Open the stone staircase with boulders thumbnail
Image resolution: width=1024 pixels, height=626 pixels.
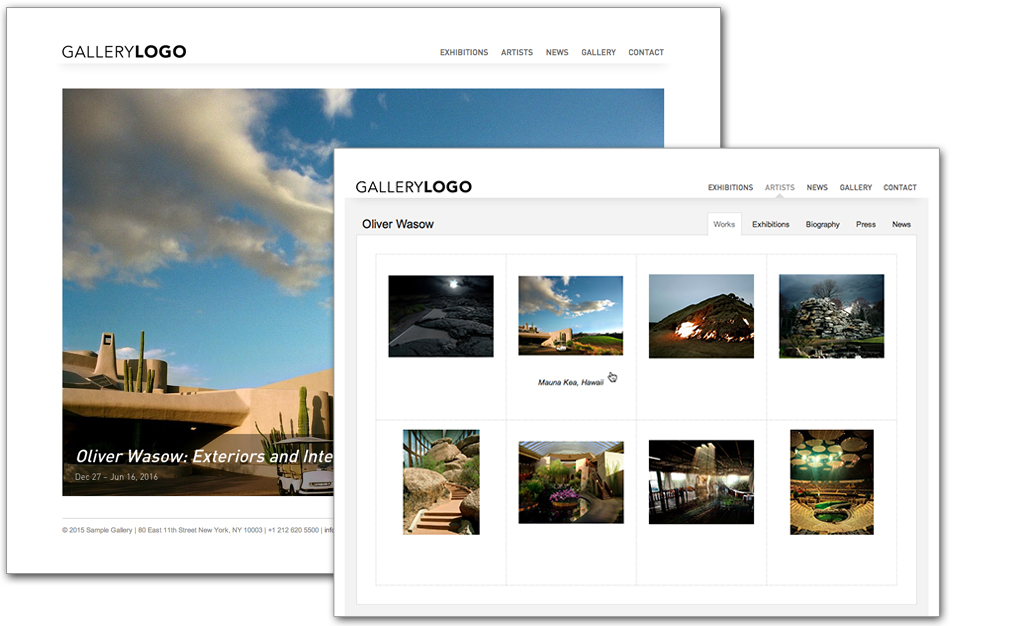(440, 481)
